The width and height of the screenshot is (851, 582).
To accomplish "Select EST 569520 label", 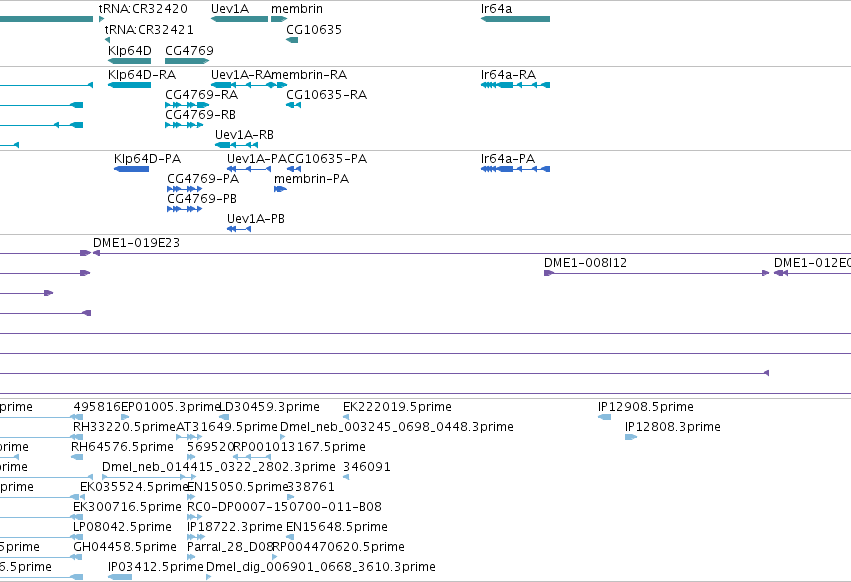I will 210,447.
